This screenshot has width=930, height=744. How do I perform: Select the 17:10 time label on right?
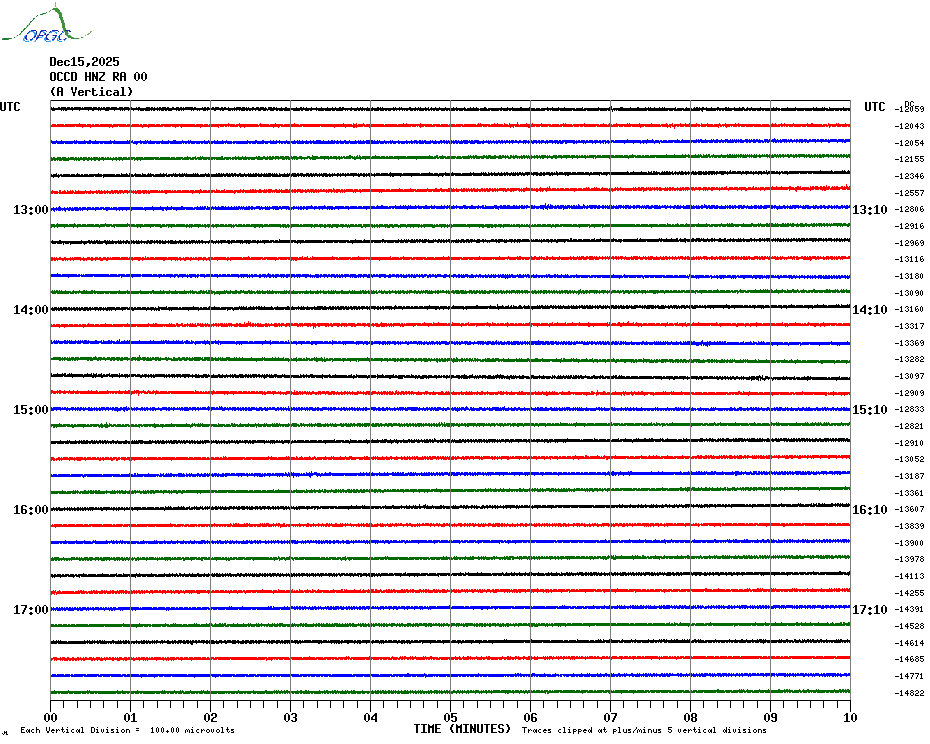(x=870, y=610)
